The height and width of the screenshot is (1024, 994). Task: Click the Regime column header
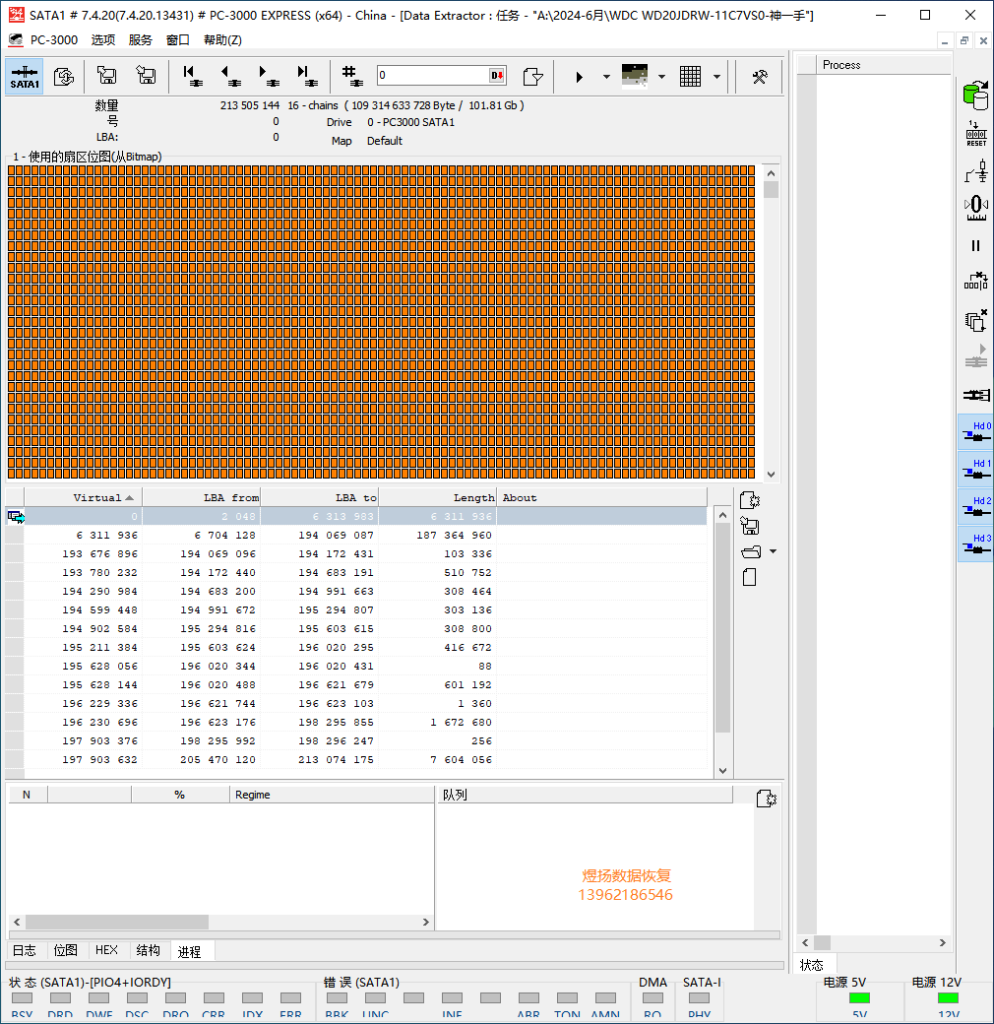coord(332,795)
